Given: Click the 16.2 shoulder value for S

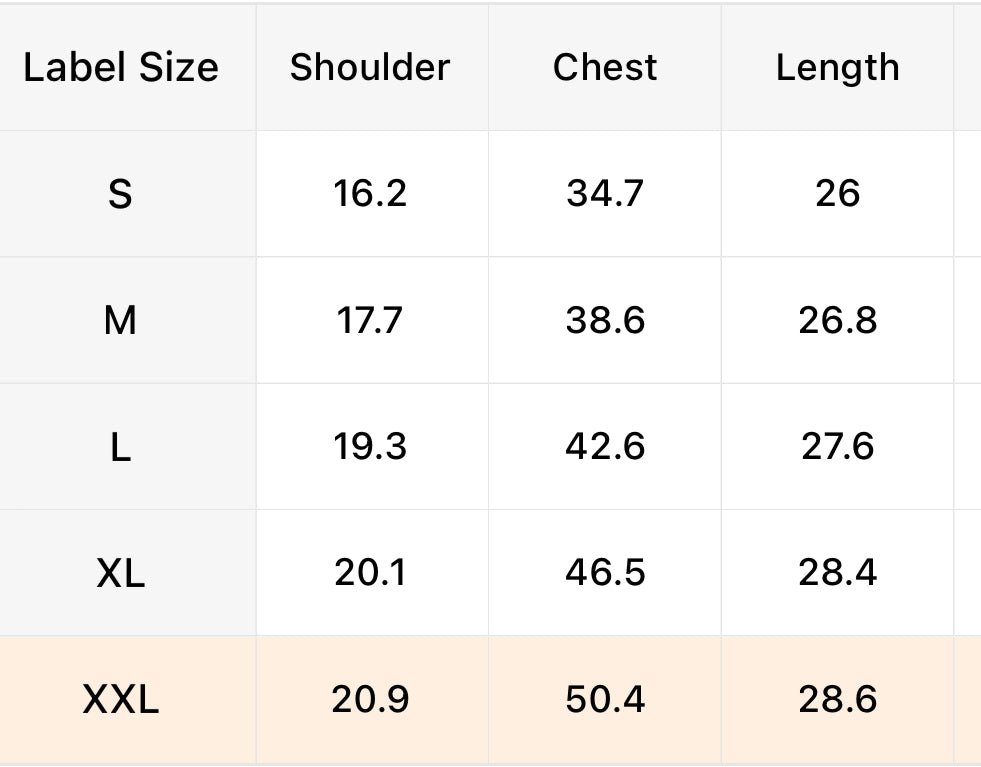Looking at the screenshot, I should point(370,193).
